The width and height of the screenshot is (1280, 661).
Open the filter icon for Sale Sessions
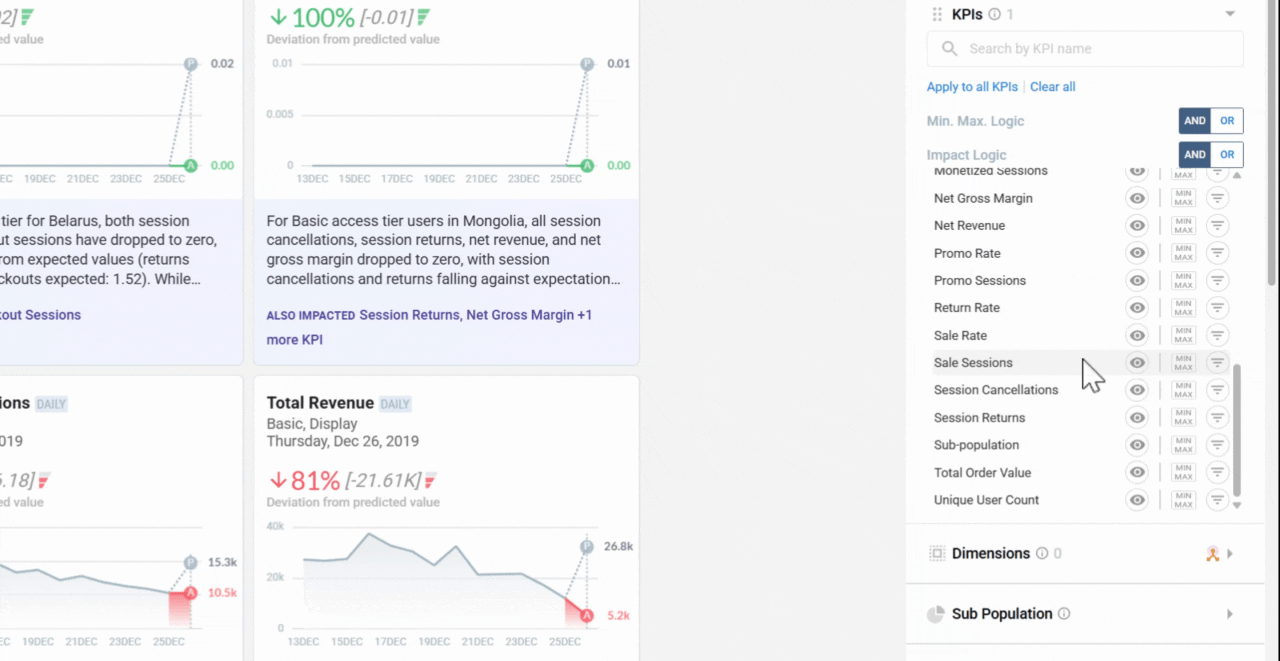click(1217, 363)
